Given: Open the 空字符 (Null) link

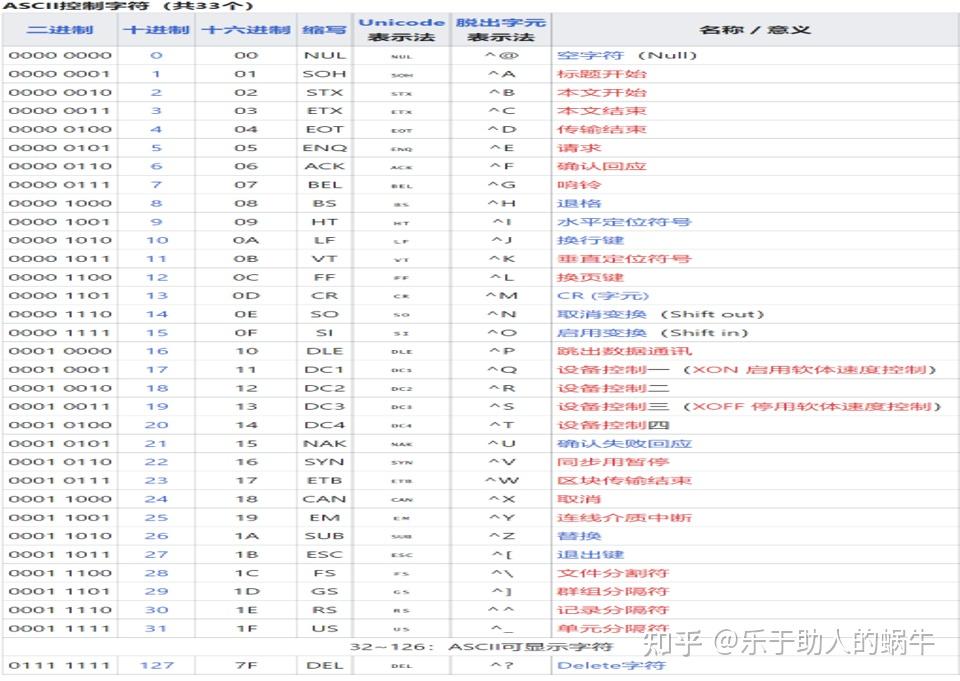Looking at the screenshot, I should pos(595,55).
